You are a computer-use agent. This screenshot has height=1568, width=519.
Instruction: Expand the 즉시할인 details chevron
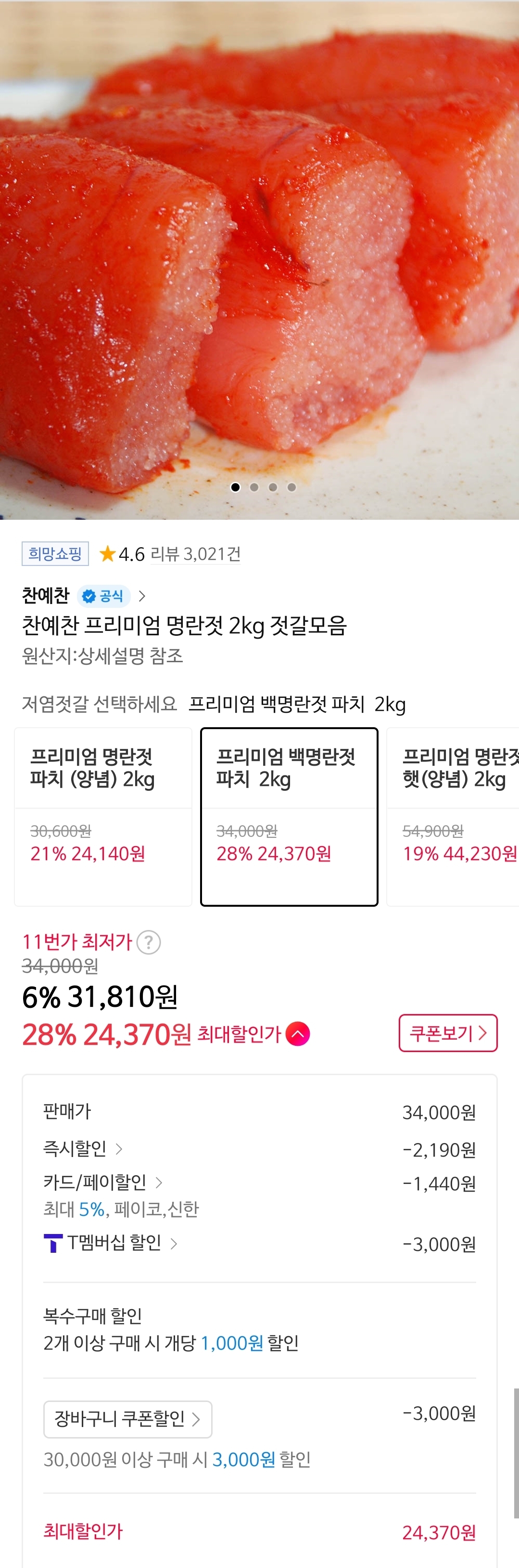point(119,1149)
